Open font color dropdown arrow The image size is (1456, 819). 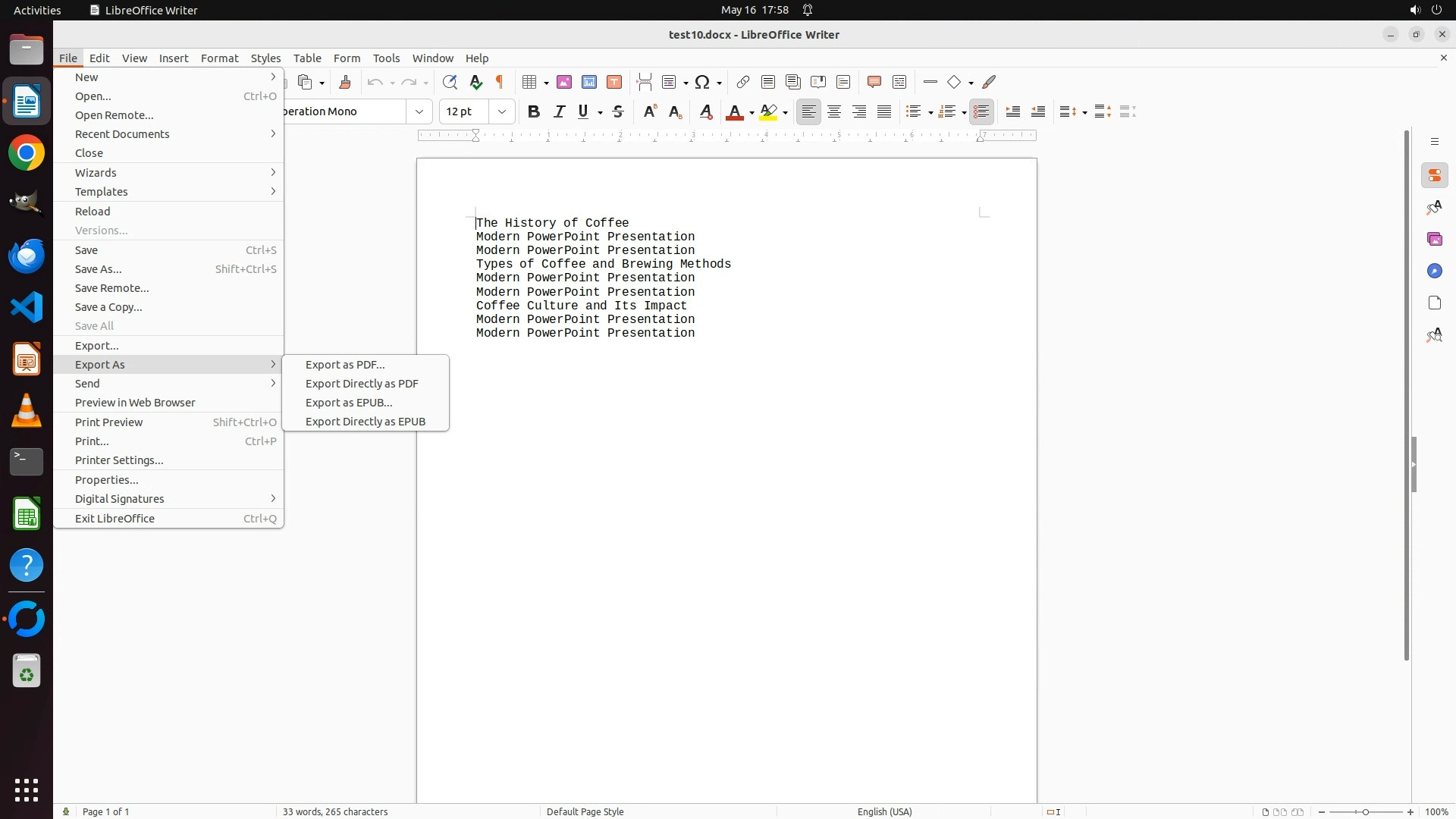752,113
